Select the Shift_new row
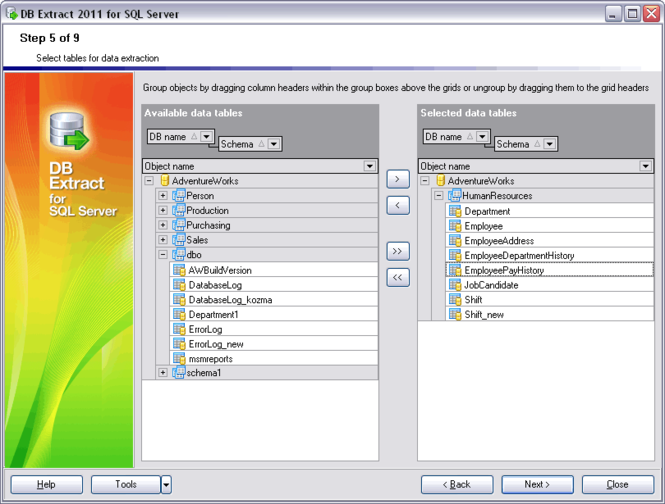 point(550,314)
